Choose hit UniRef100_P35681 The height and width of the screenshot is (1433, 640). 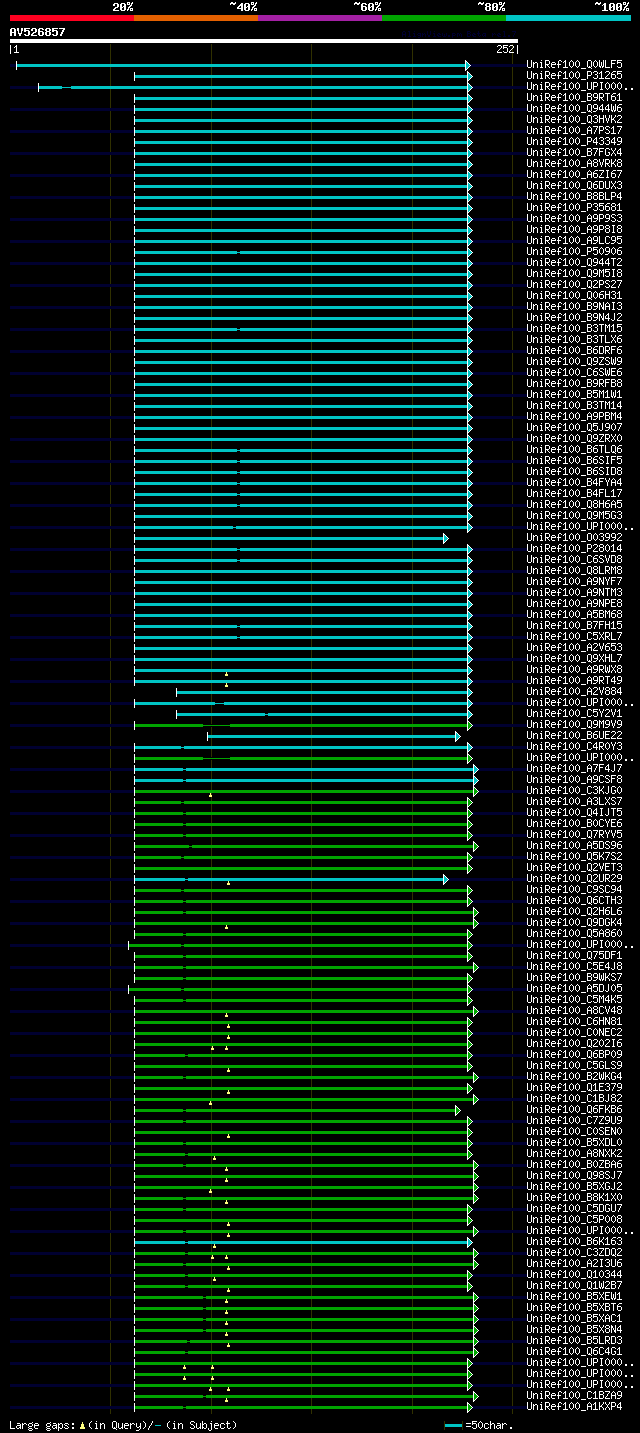coord(574,208)
